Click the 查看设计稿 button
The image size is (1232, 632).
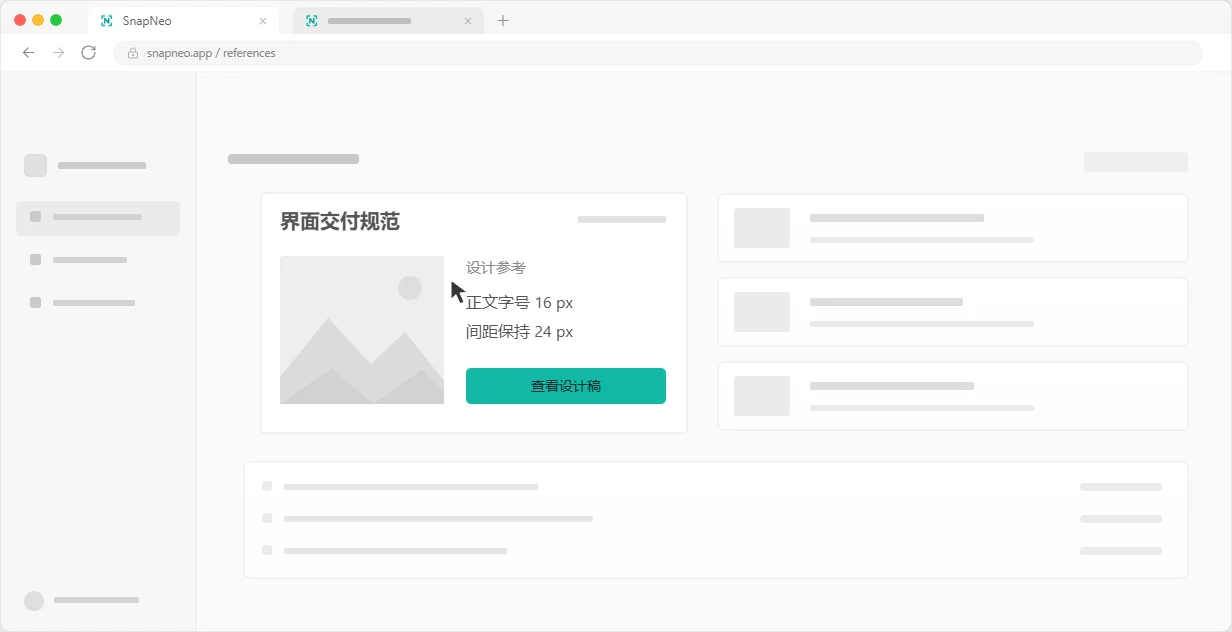tap(566, 386)
